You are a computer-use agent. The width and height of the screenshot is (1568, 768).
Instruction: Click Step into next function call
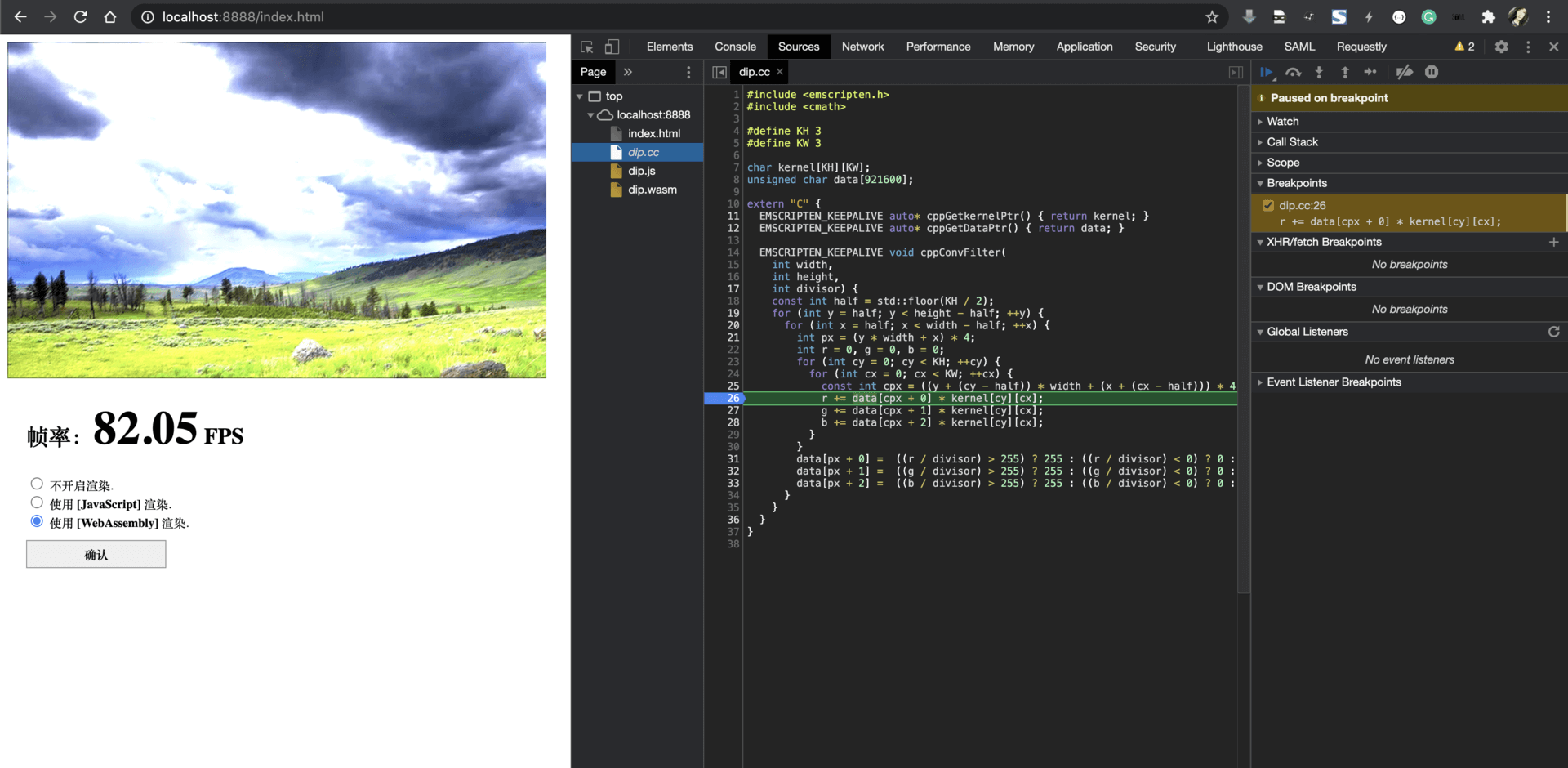(x=1319, y=72)
